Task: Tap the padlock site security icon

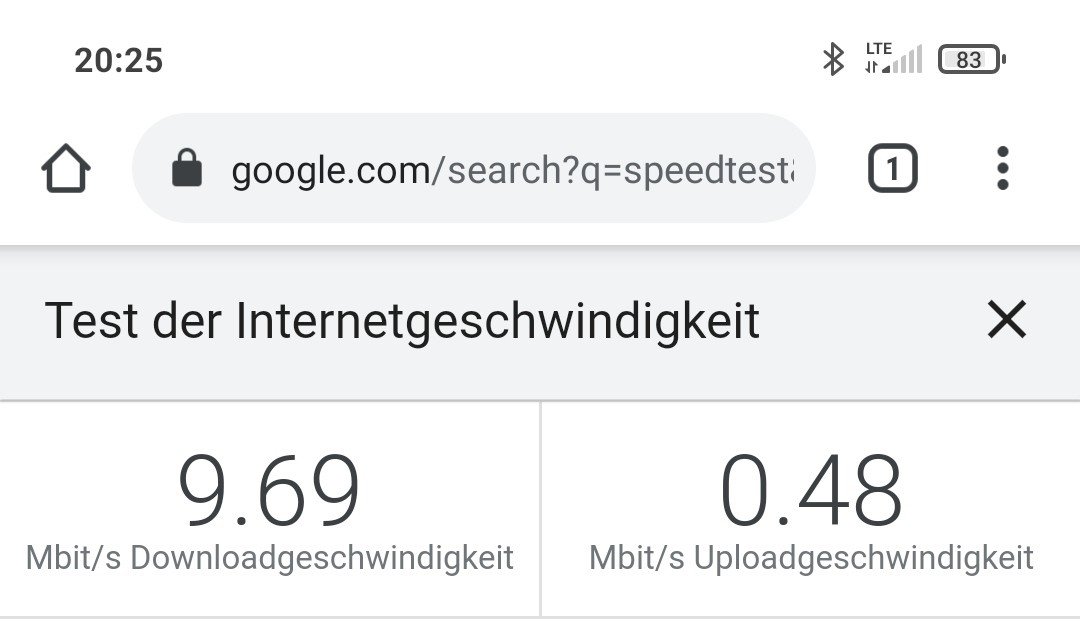Action: pyautogui.click(x=187, y=167)
